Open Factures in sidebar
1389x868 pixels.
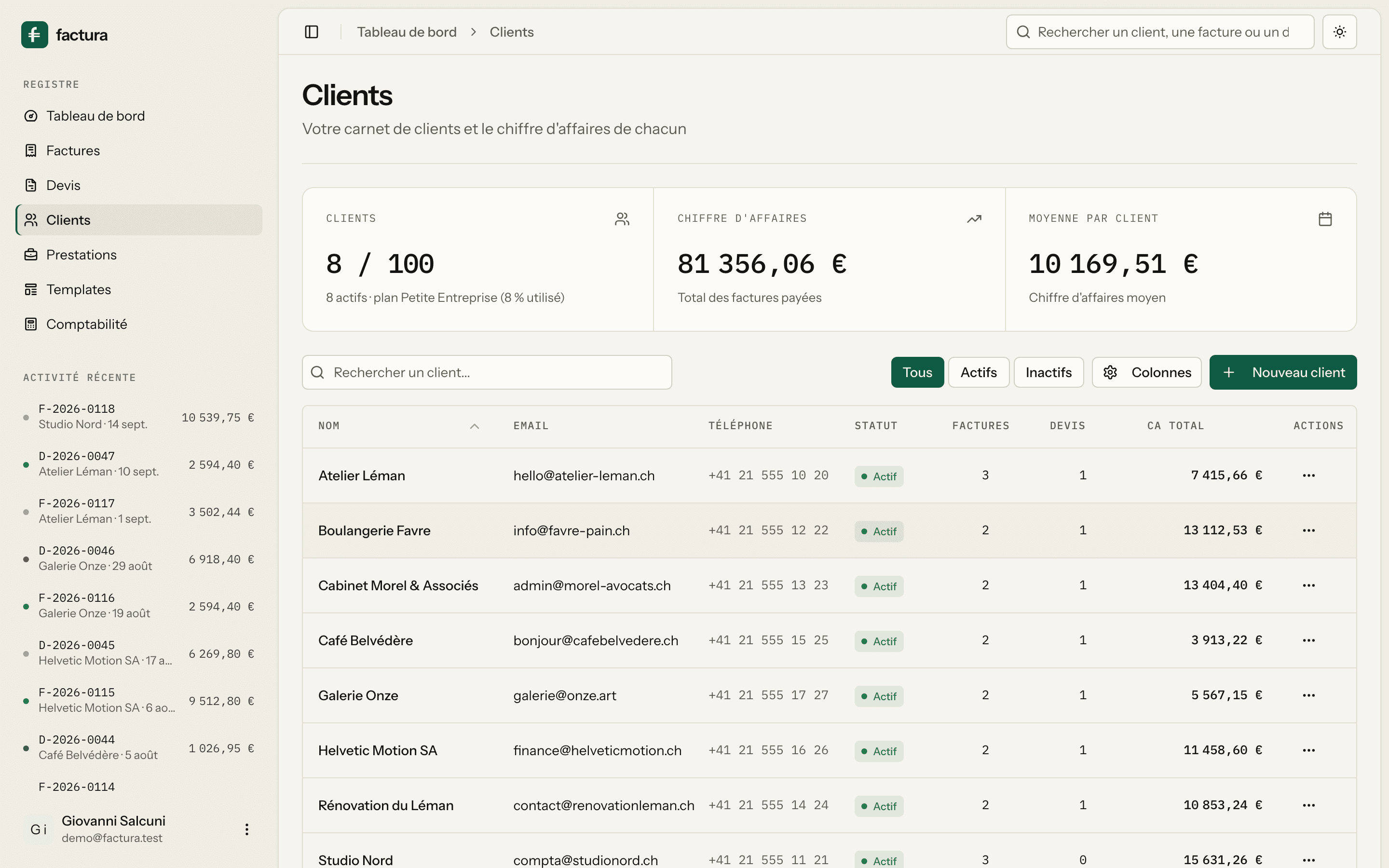coord(139,150)
